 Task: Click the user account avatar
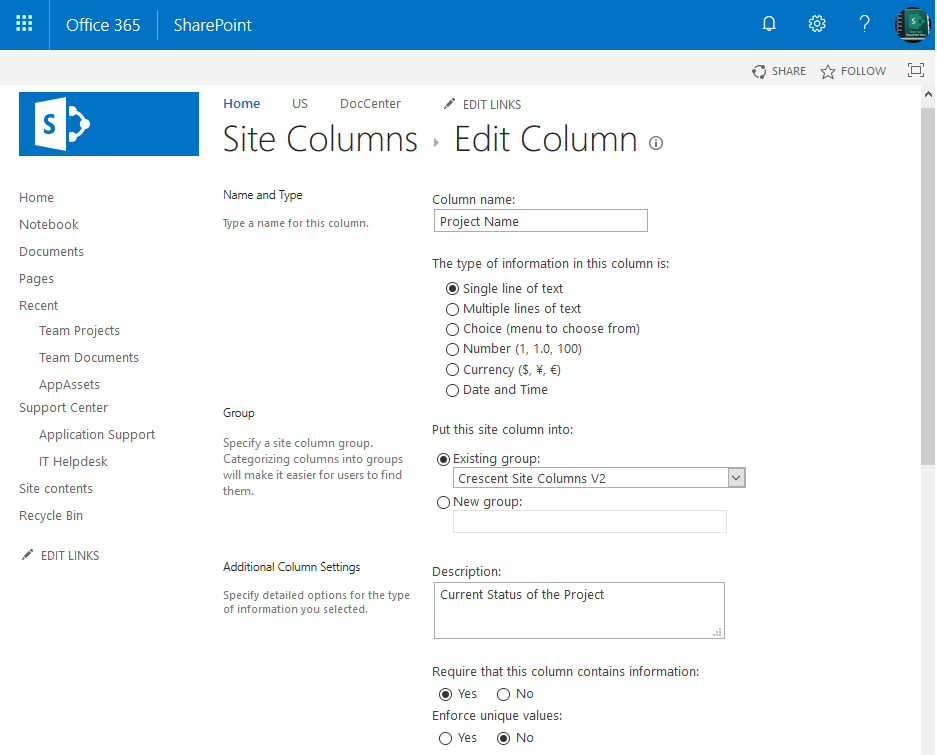(911, 24)
